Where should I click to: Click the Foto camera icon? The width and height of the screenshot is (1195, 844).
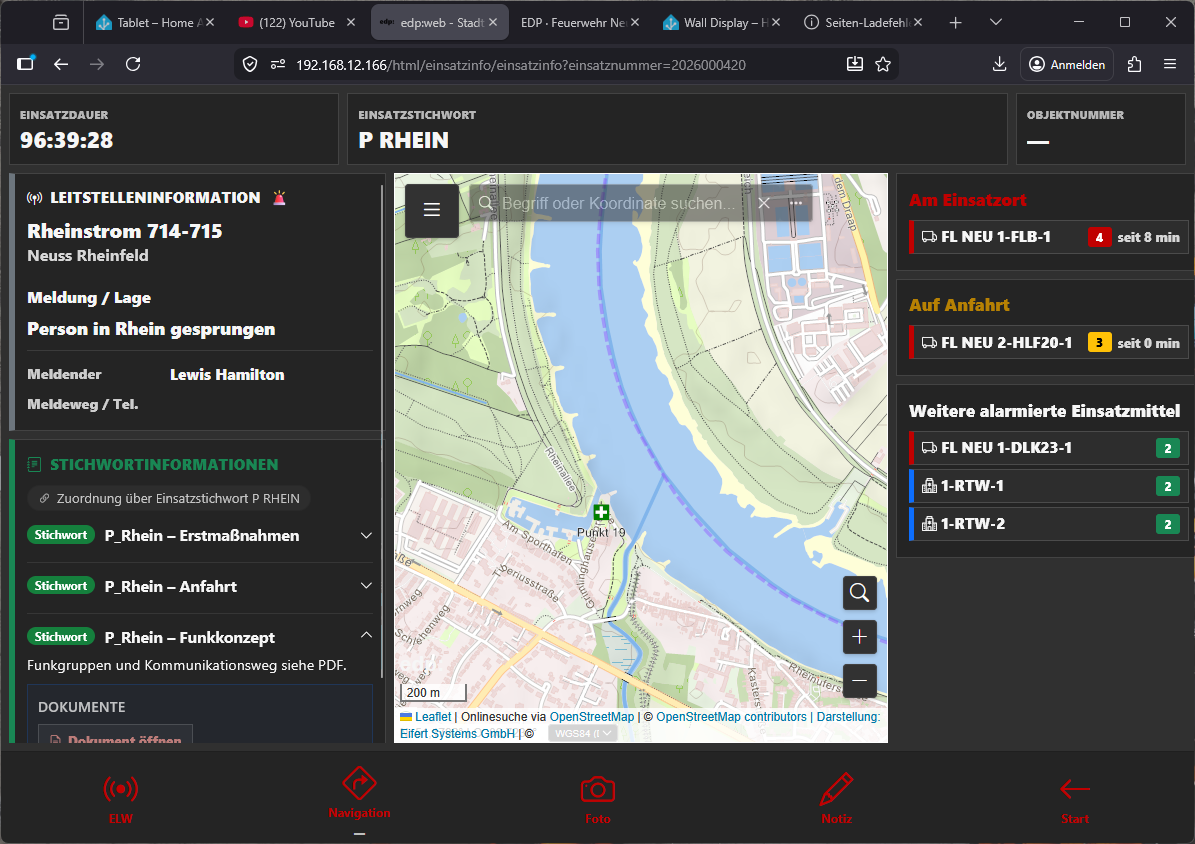point(597,790)
